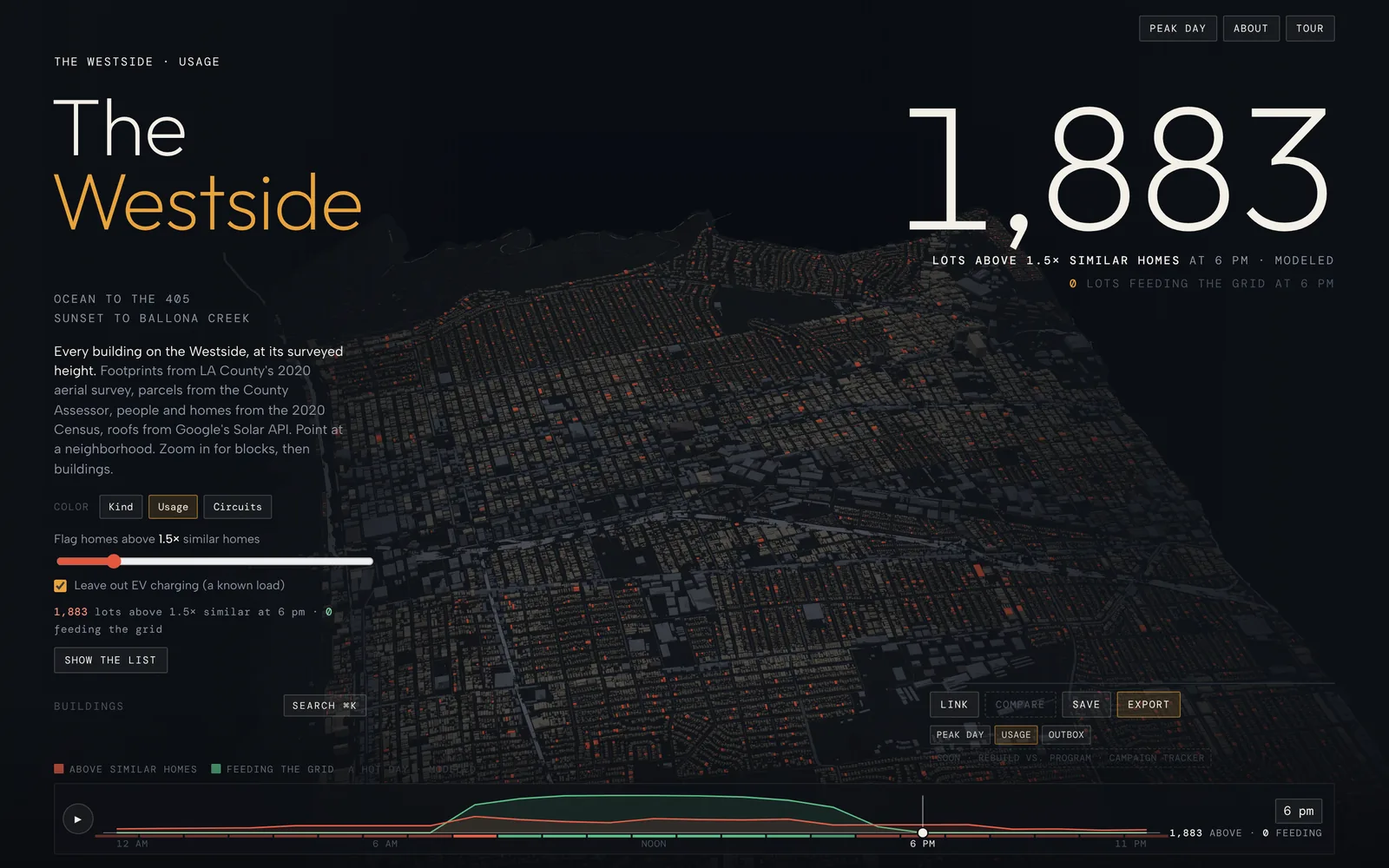Switch to the Outbox tab
Screen dimensions: 1389x868
[x=1066, y=735]
